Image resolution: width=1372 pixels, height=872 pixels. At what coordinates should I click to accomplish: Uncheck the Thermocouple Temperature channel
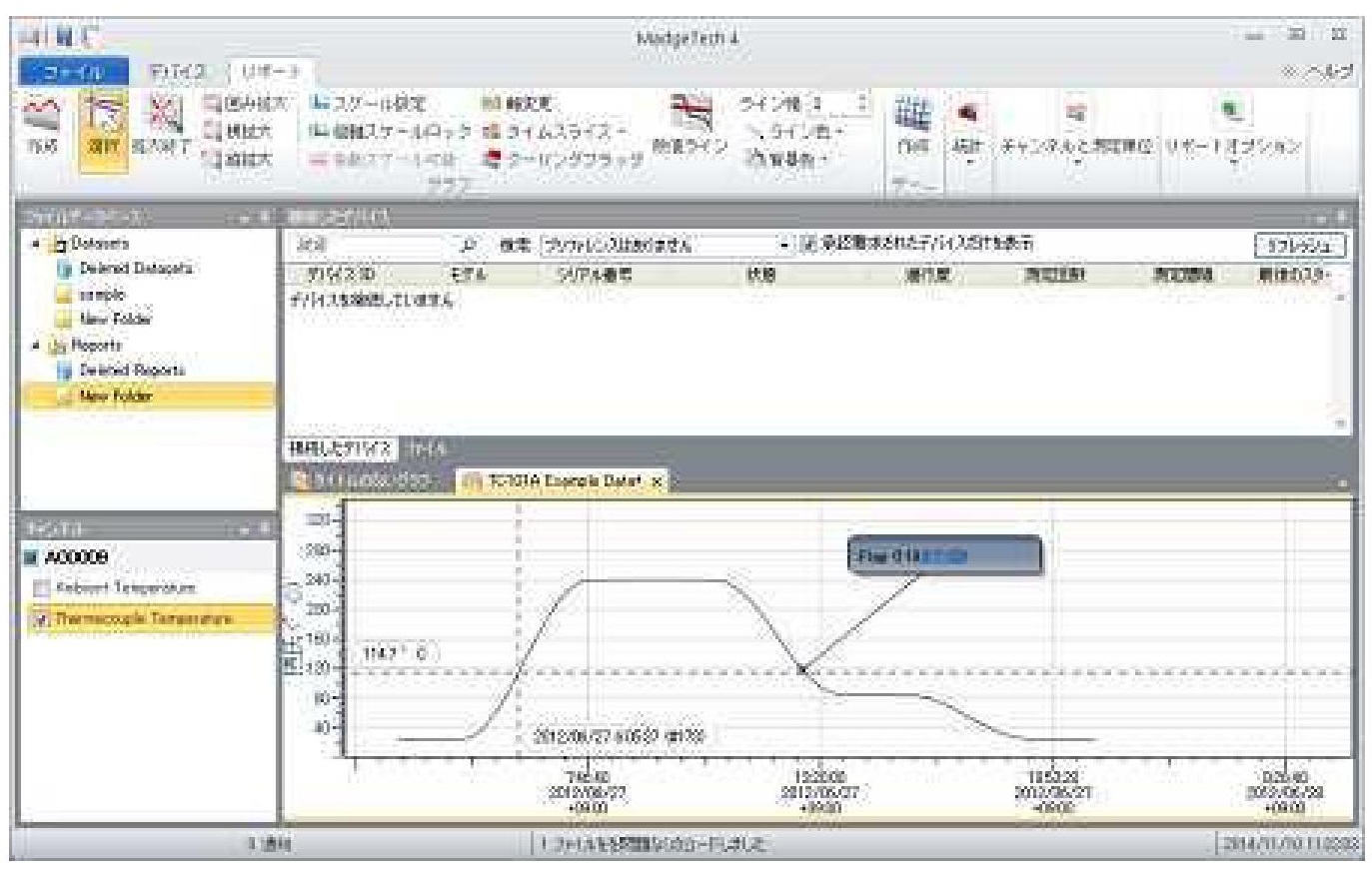click(x=41, y=619)
